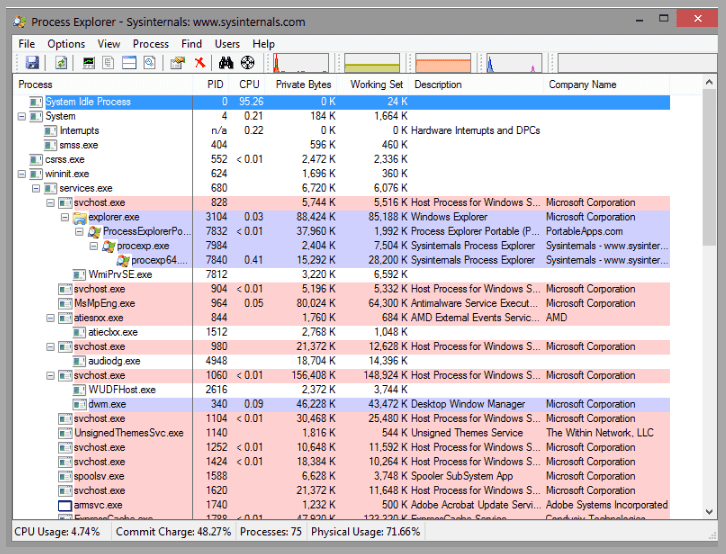Click the binoculars Find icon
The width and height of the screenshot is (726, 554).
[x=226, y=63]
